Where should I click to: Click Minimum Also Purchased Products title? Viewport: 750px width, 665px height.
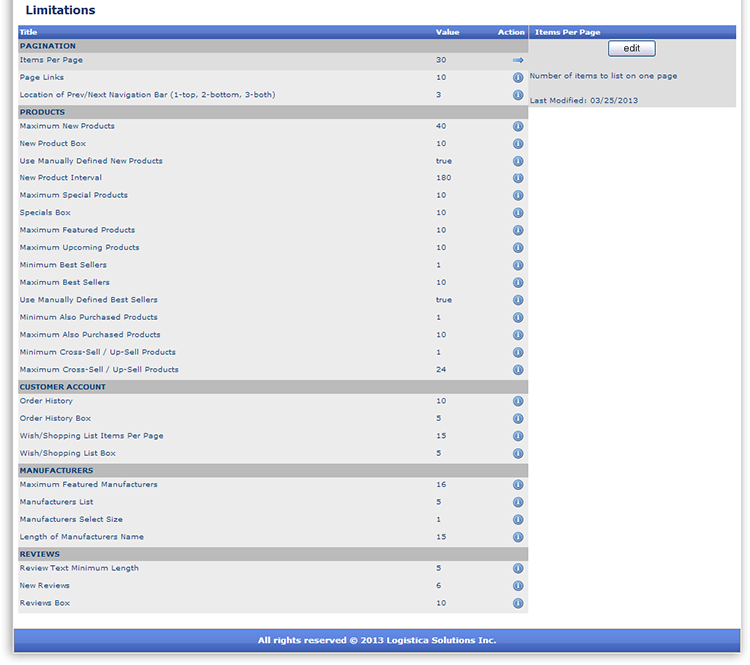(x=88, y=318)
